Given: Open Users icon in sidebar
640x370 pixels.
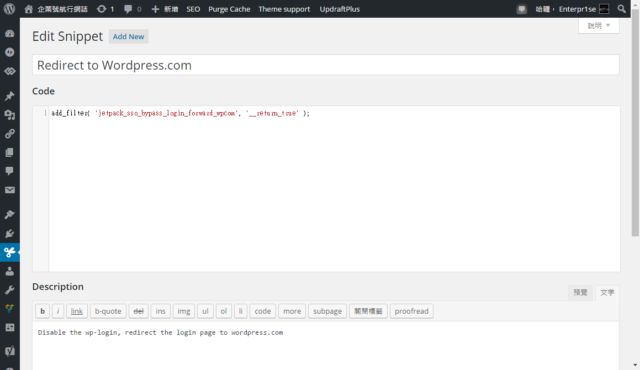Looking at the screenshot, I should tap(9, 271).
